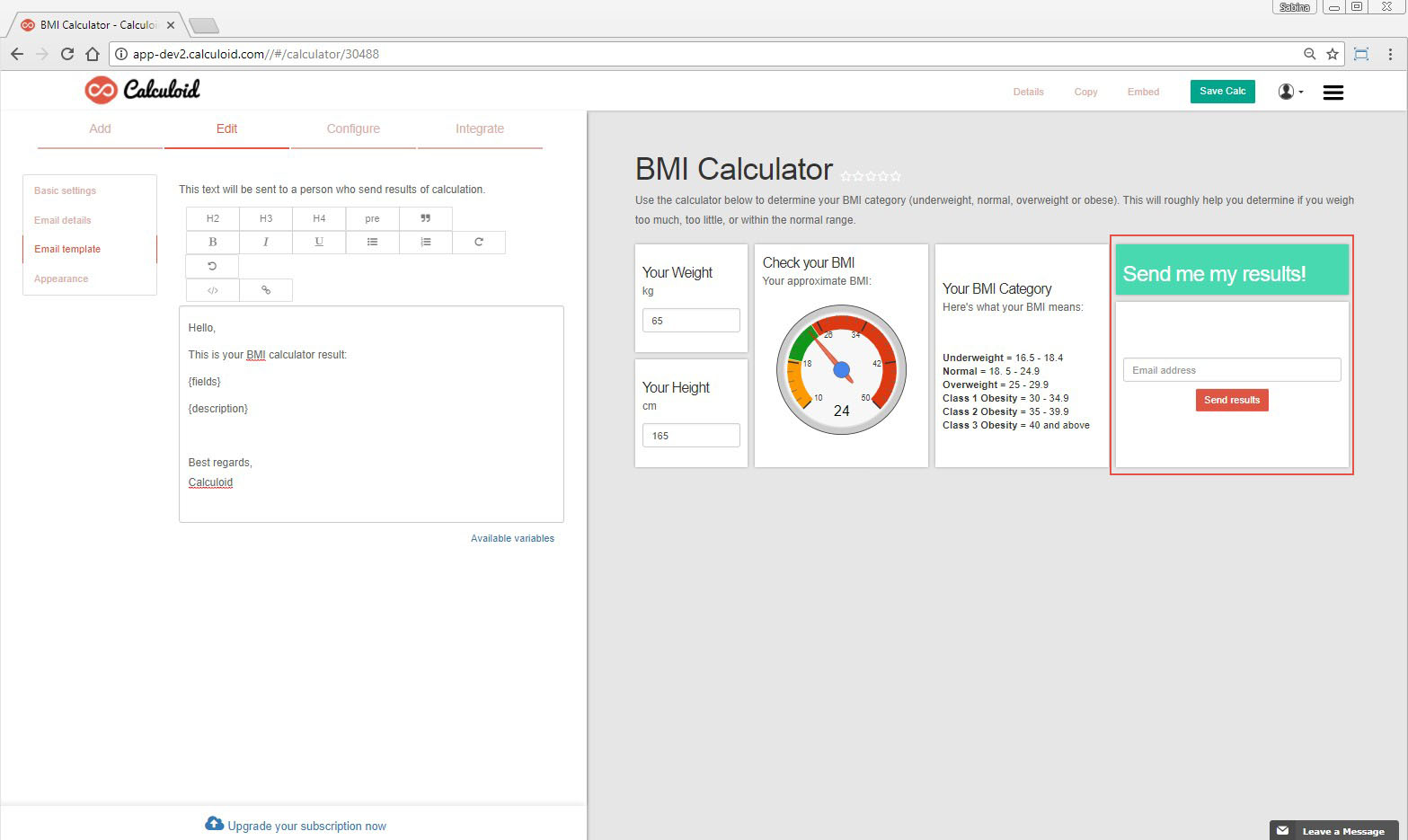Go back in the browser
Viewport: 1408px width, 840px height.
point(17,54)
